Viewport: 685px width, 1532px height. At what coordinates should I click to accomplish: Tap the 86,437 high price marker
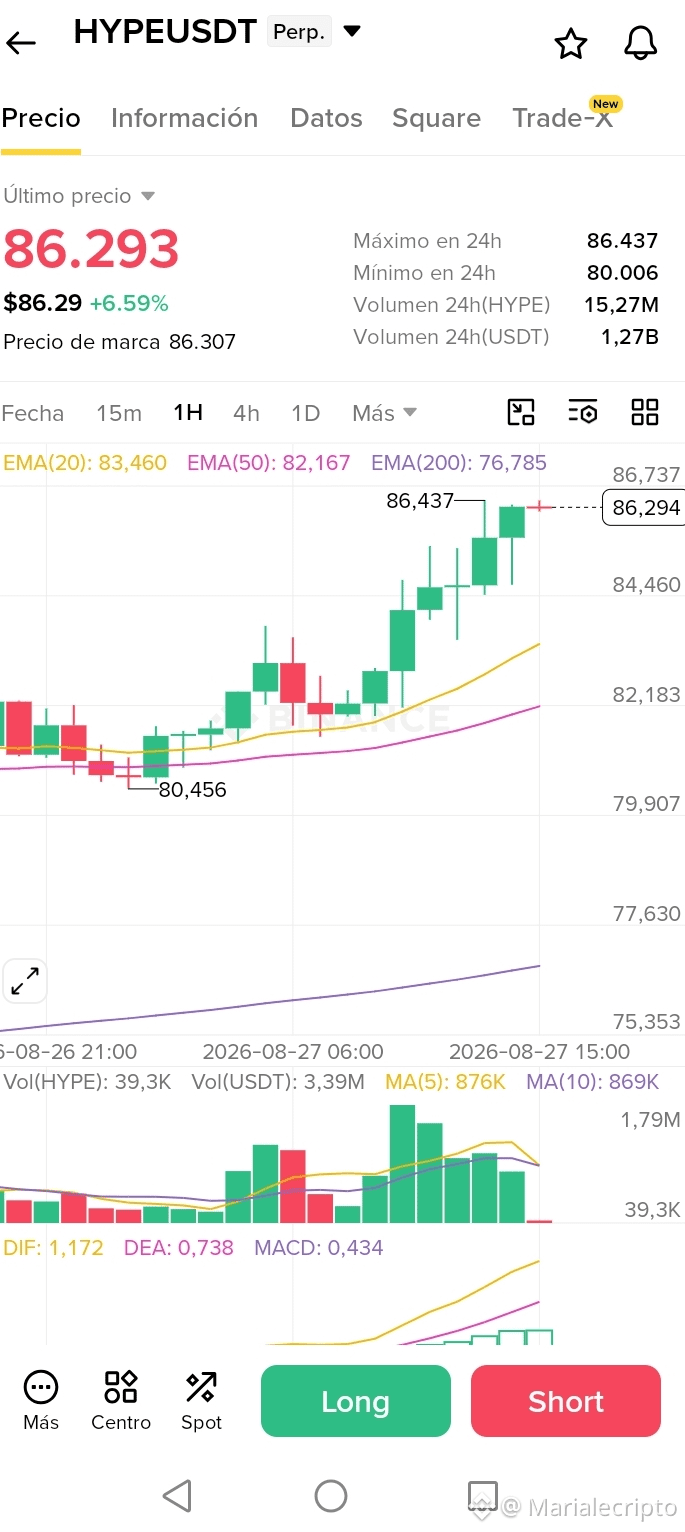[420, 500]
